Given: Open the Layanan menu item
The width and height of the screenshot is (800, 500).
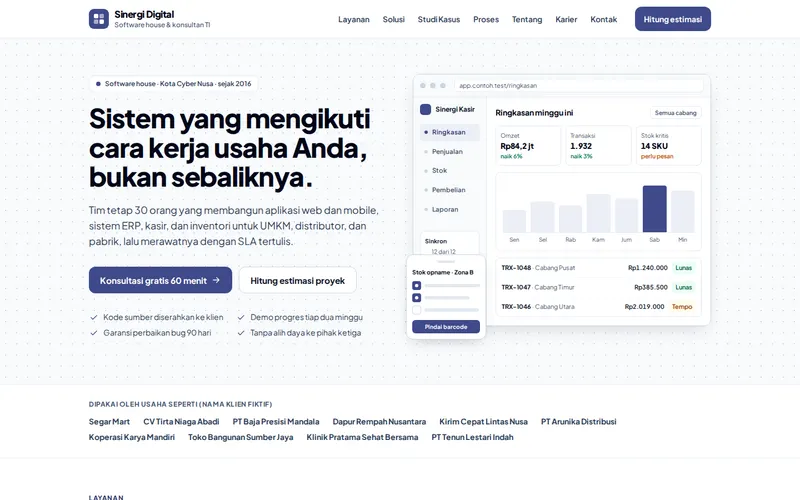Looking at the screenshot, I should tap(354, 19).
